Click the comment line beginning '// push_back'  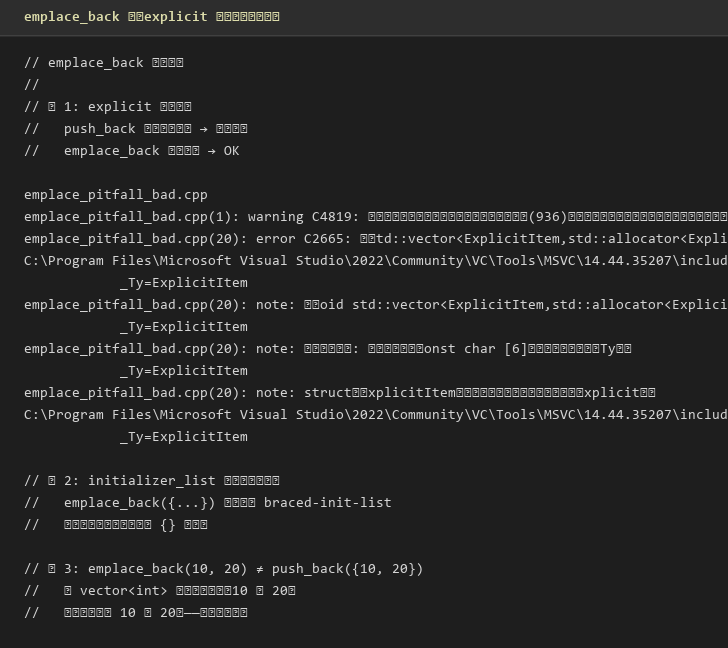(136, 129)
